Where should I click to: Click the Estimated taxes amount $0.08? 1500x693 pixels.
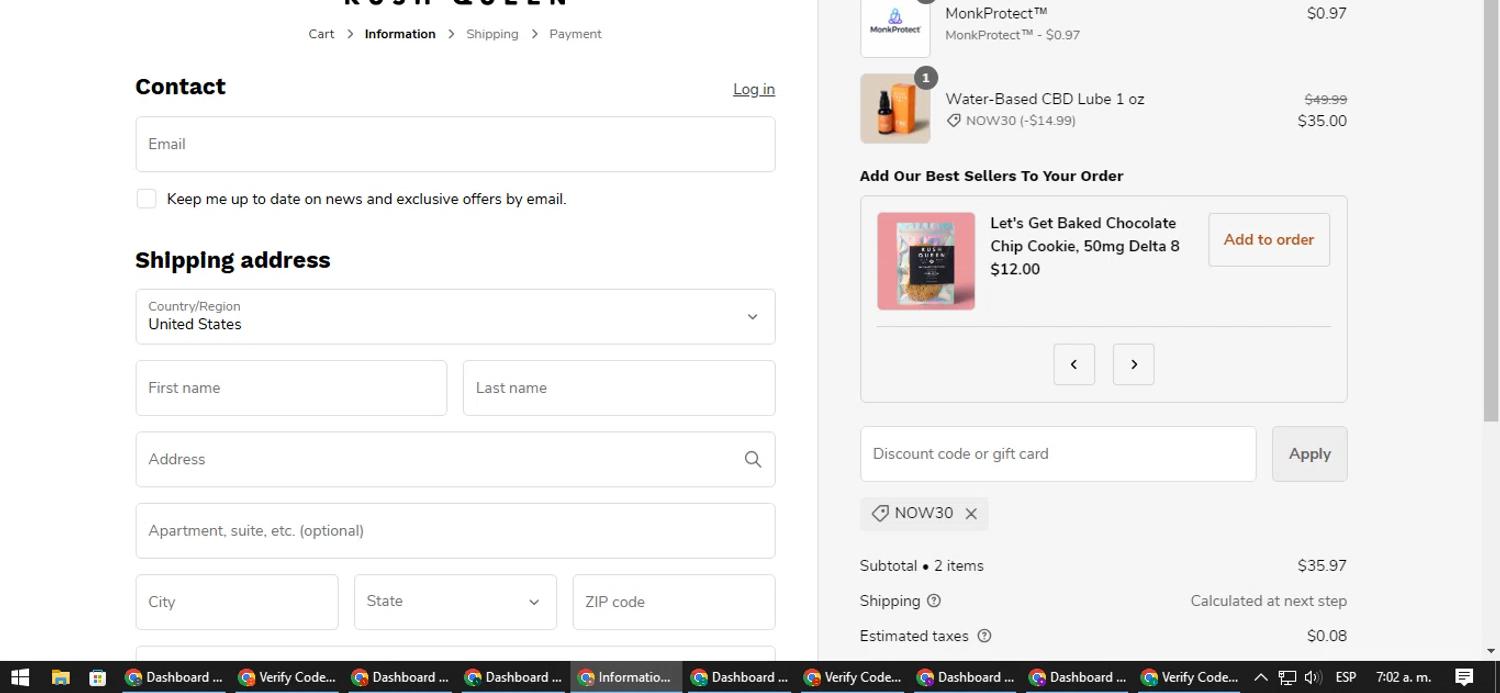[1327, 636]
